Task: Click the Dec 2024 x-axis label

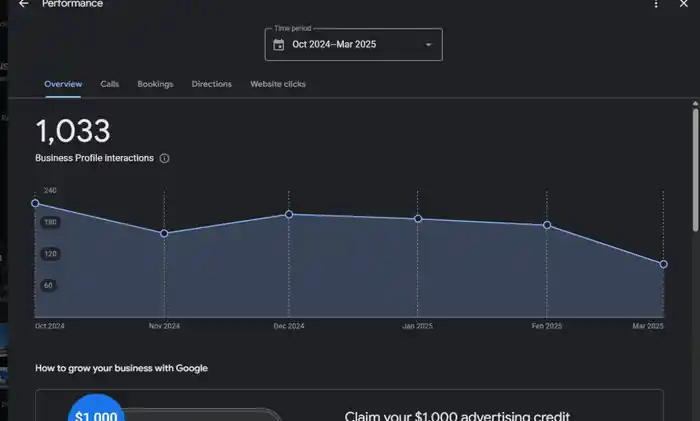Action: pos(289,326)
